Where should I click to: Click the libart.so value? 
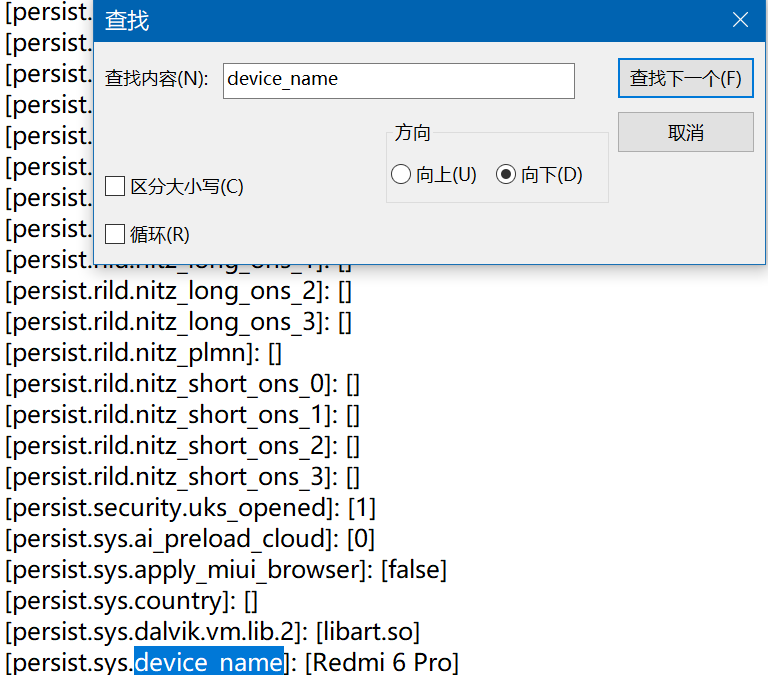point(367,632)
